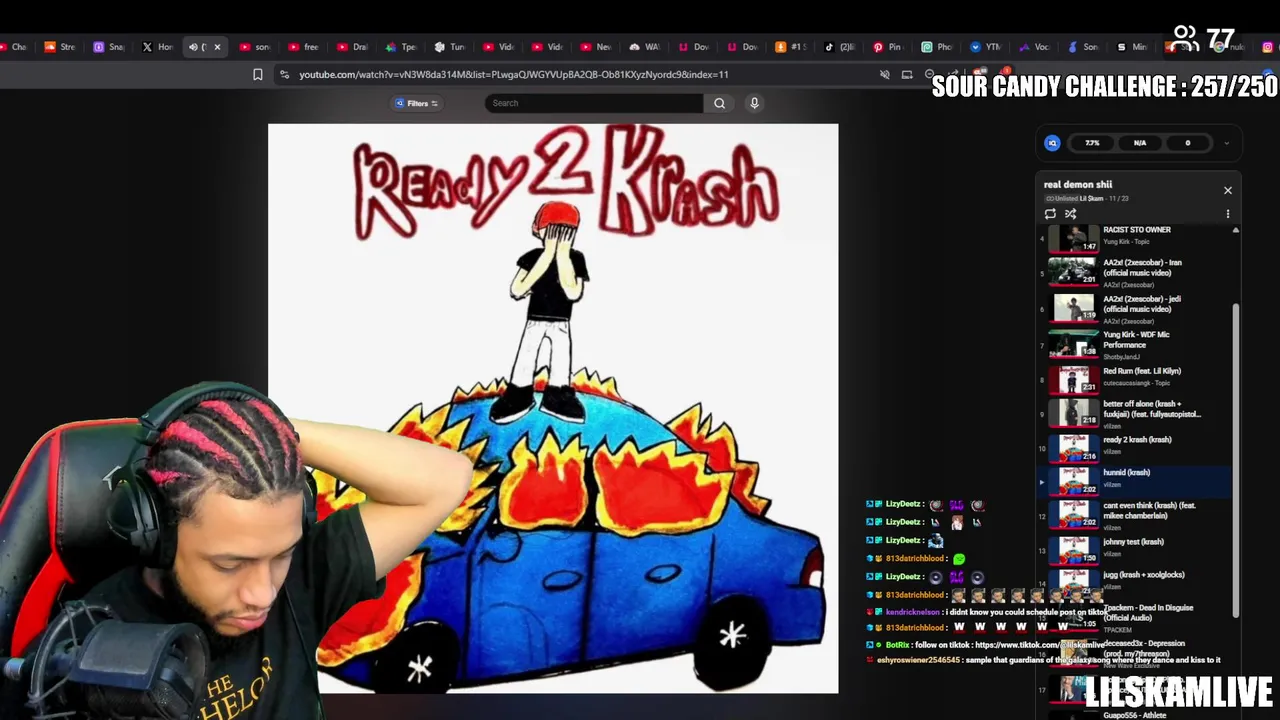Switch to the 'YTM' browser tab
The image size is (1280, 720).
(986, 47)
